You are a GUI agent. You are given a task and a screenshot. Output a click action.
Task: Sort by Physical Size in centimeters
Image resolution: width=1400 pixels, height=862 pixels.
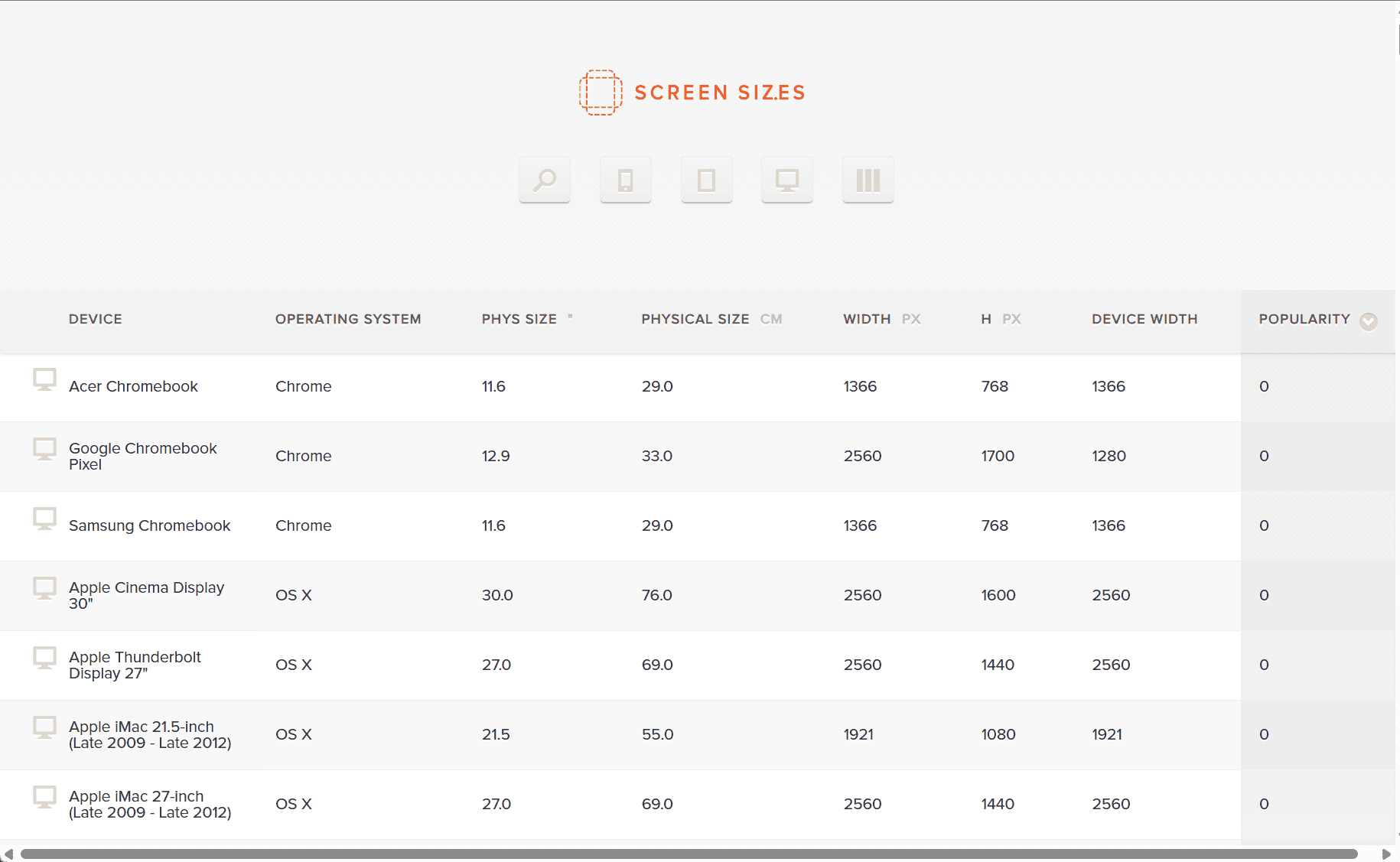click(695, 319)
